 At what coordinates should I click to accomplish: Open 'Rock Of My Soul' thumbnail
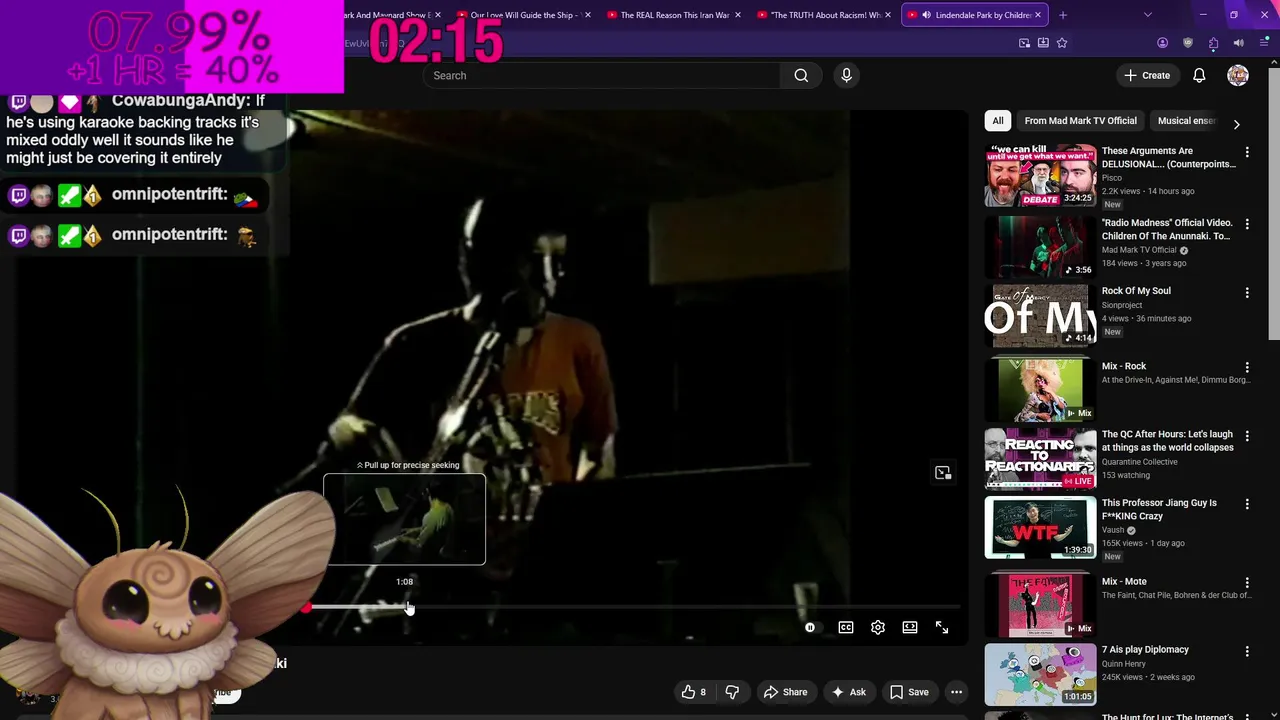1040,315
